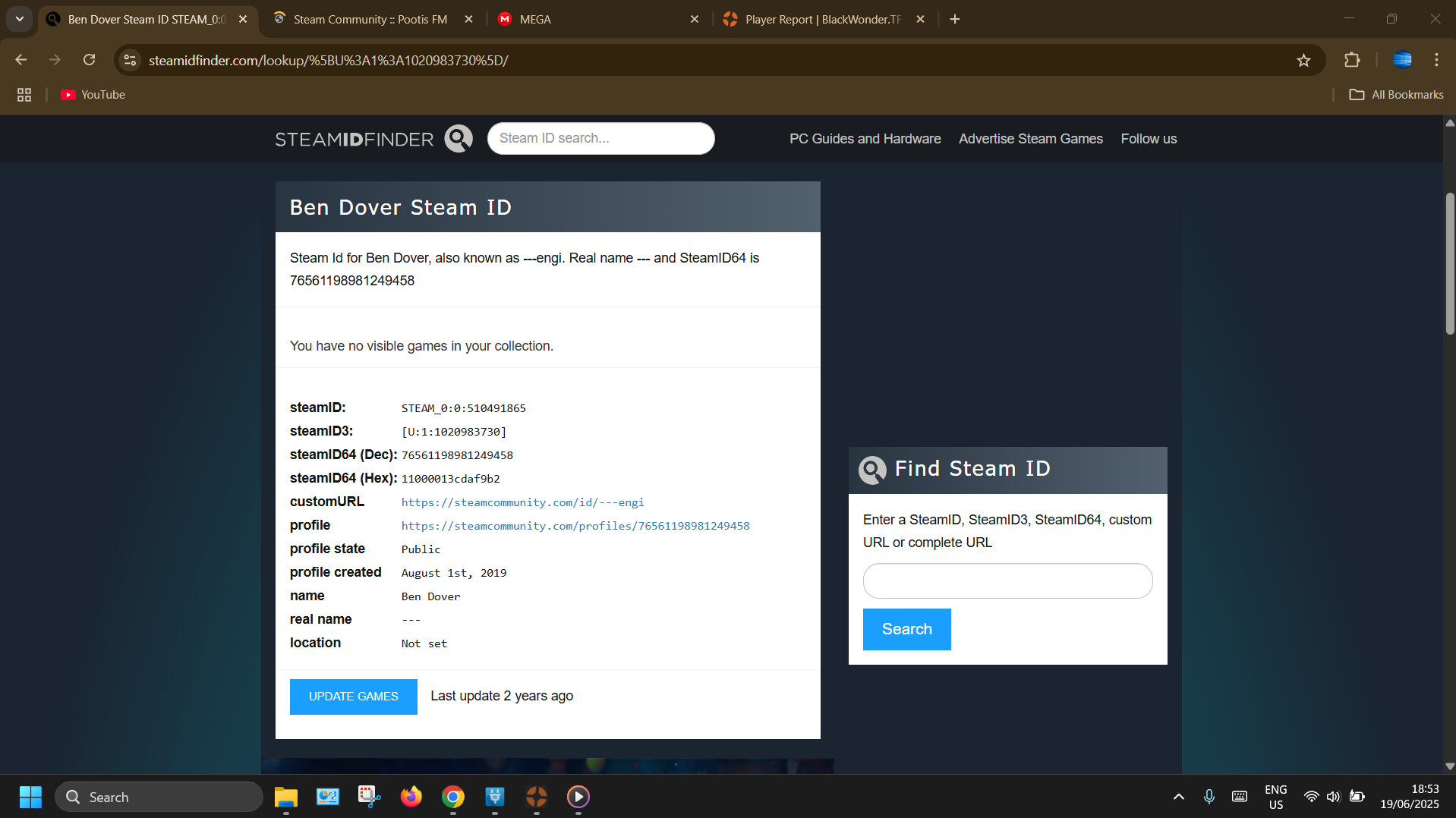This screenshot has height=818, width=1456.
Task: Click the STEAMIDFINDER logo text
Action: click(354, 139)
